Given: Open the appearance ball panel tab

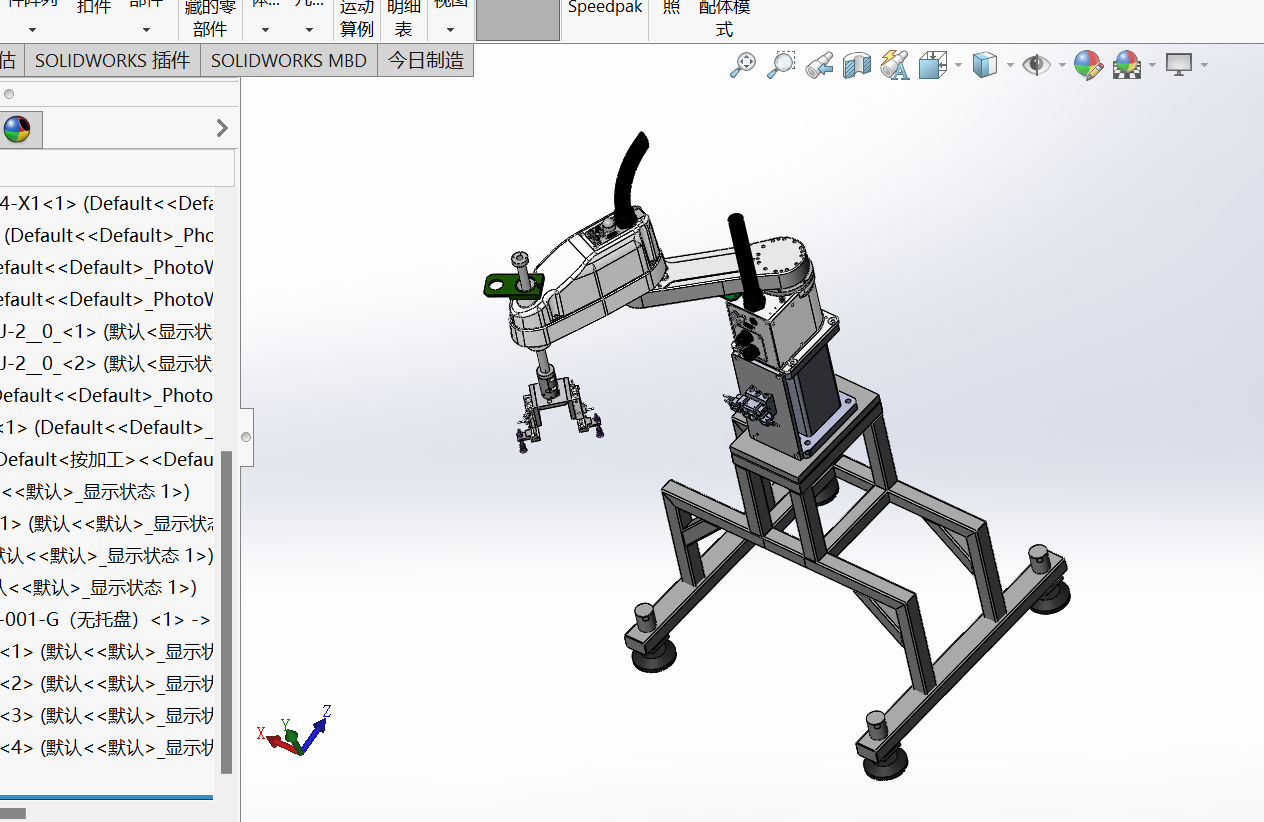Looking at the screenshot, I should point(17,129).
